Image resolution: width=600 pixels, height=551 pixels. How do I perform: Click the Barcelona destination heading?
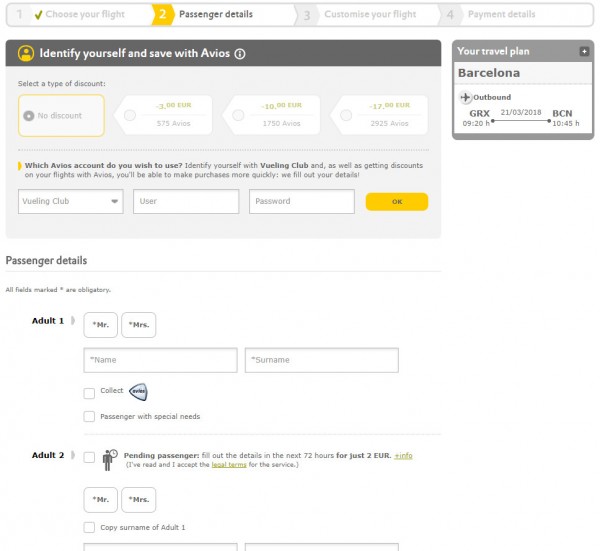click(489, 73)
